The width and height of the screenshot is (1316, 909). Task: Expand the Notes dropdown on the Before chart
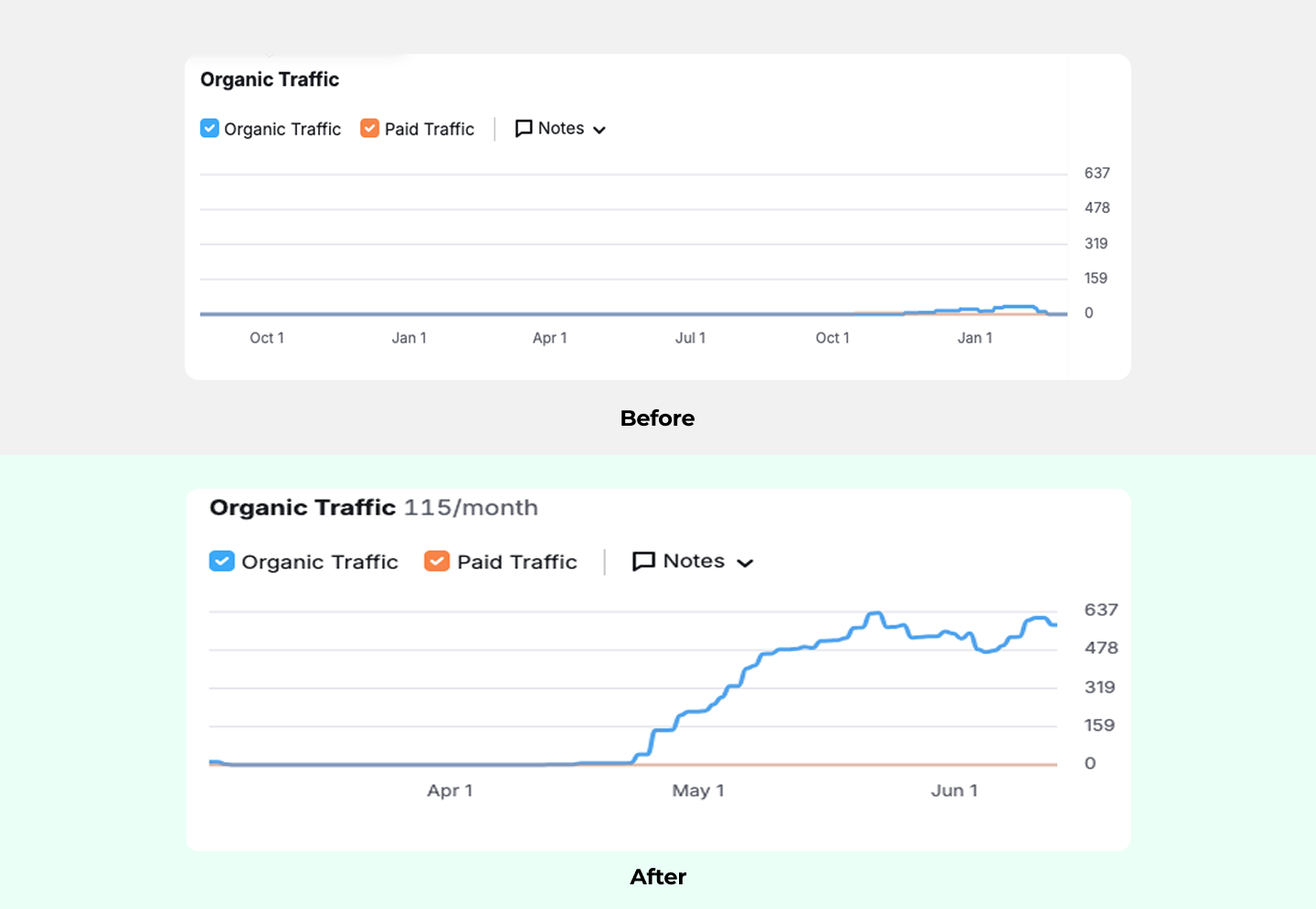point(599,129)
